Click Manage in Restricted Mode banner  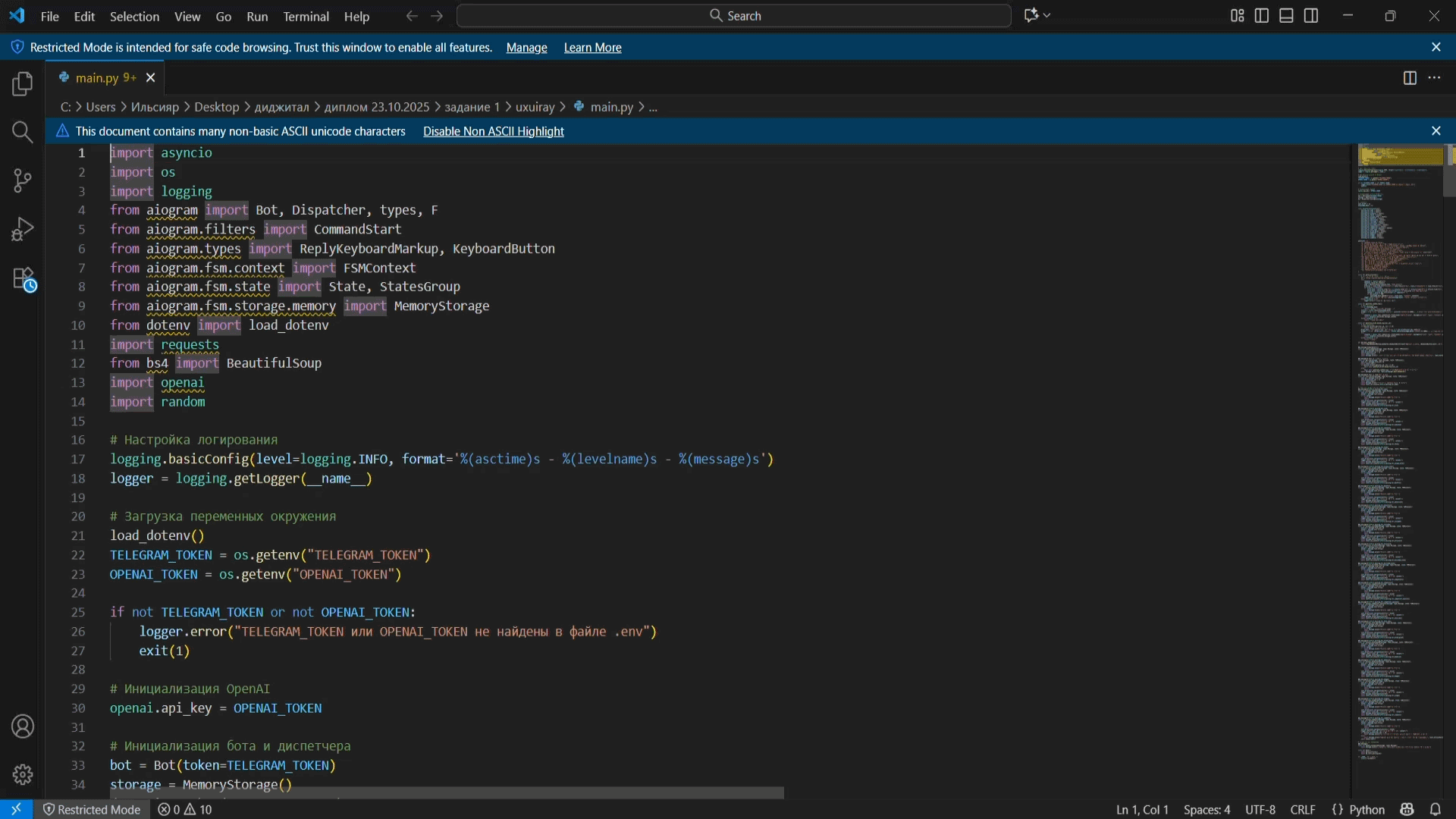tap(526, 48)
